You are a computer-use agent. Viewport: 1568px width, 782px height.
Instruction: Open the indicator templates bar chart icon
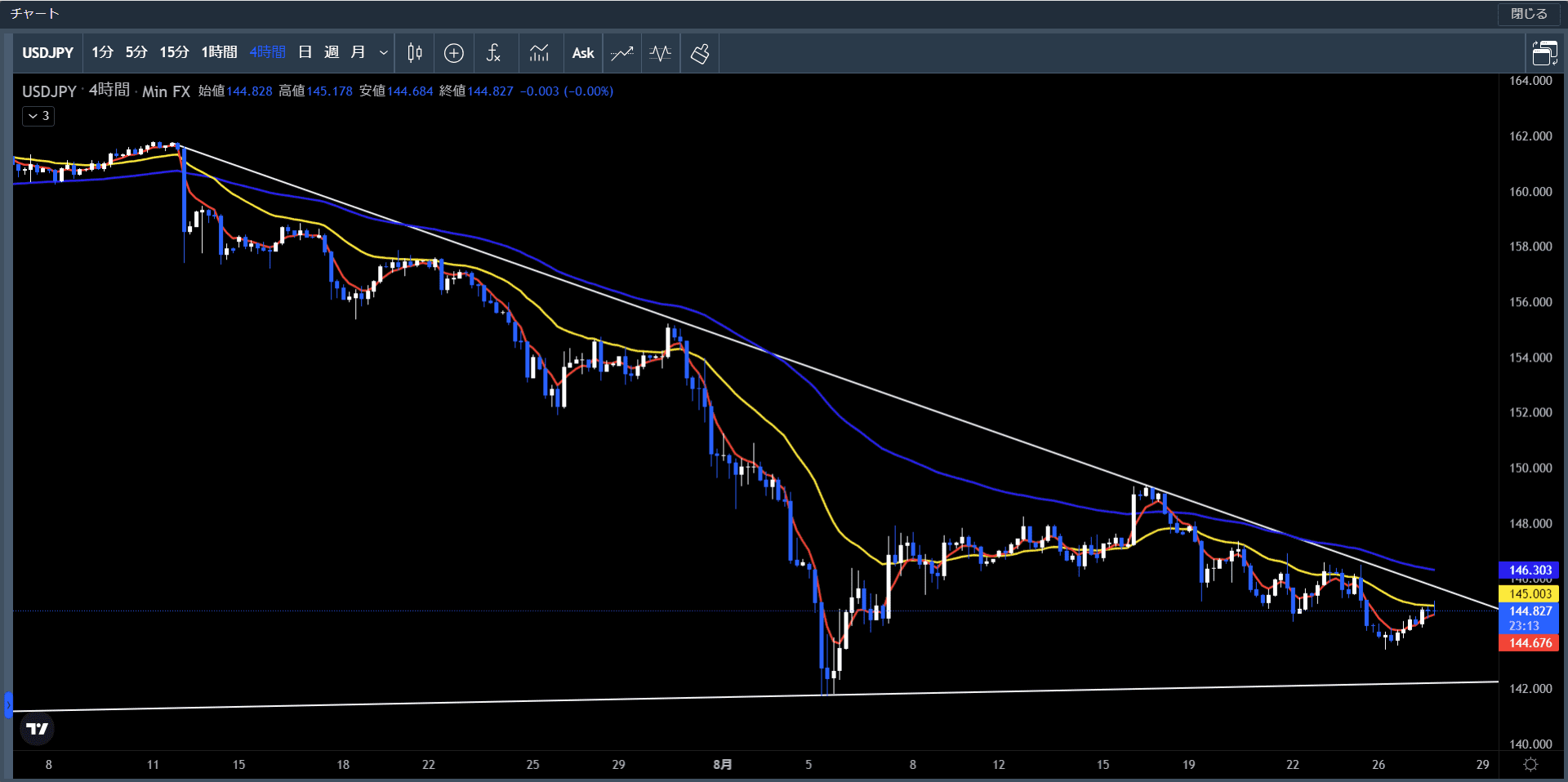click(539, 53)
